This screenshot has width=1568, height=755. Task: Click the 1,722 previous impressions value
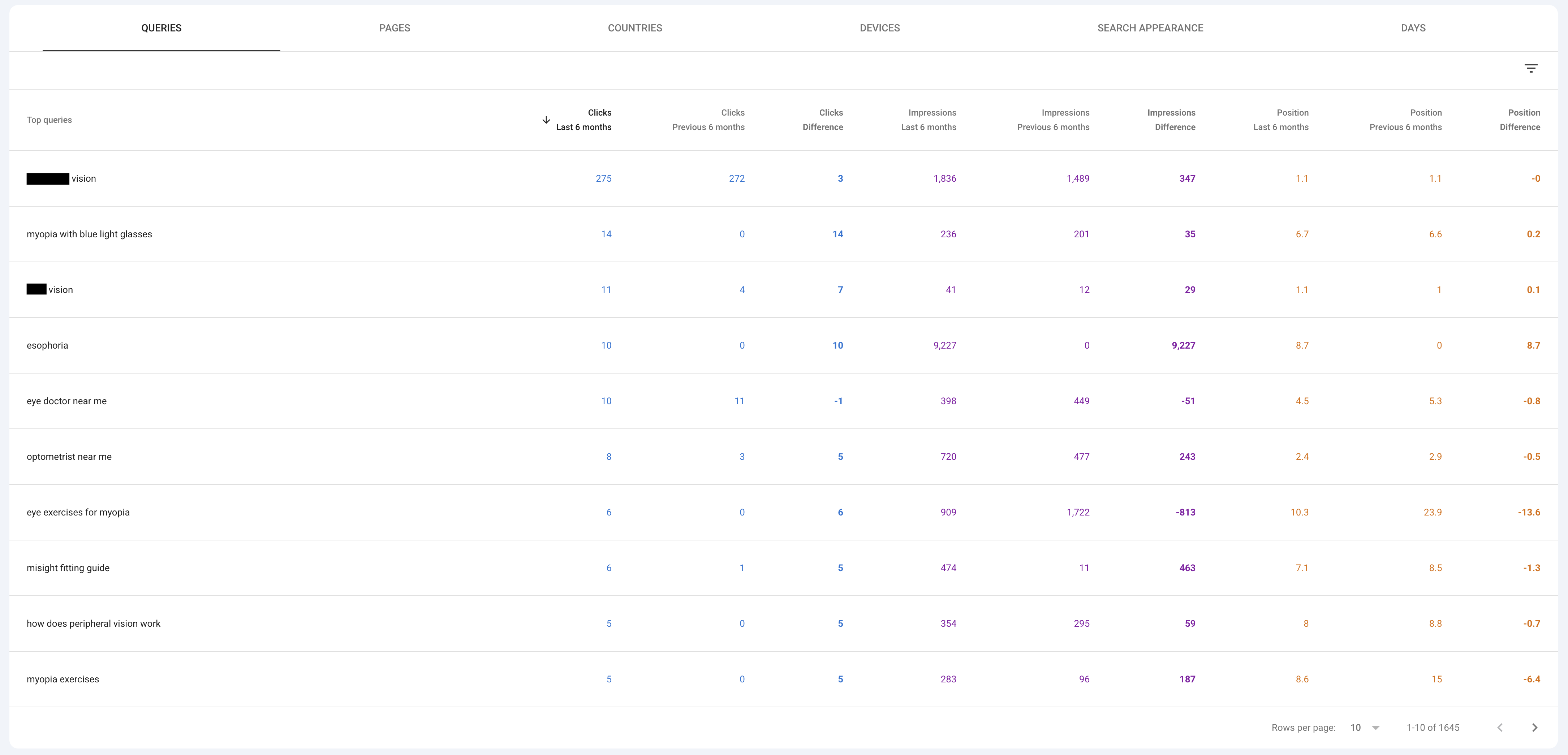click(x=1078, y=512)
